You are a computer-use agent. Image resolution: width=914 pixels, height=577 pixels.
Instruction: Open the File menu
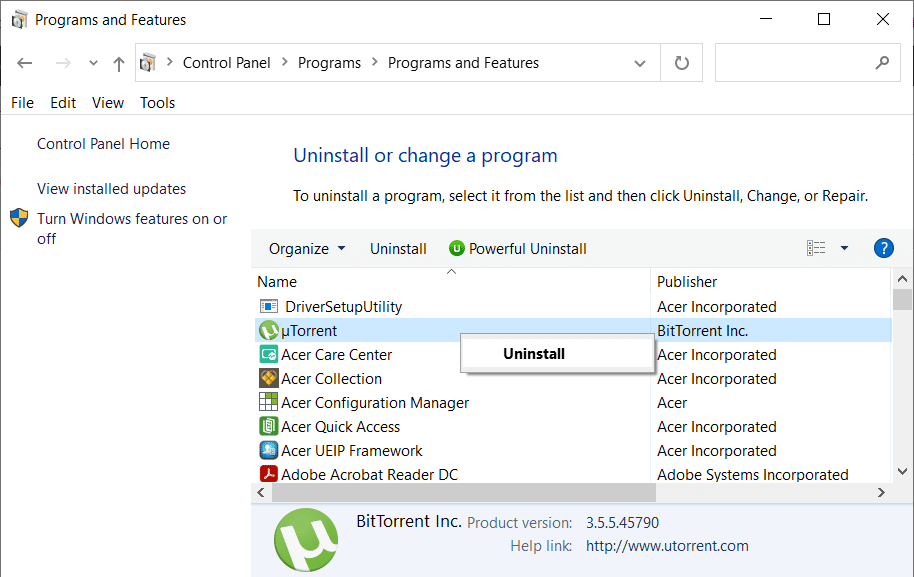tap(22, 102)
